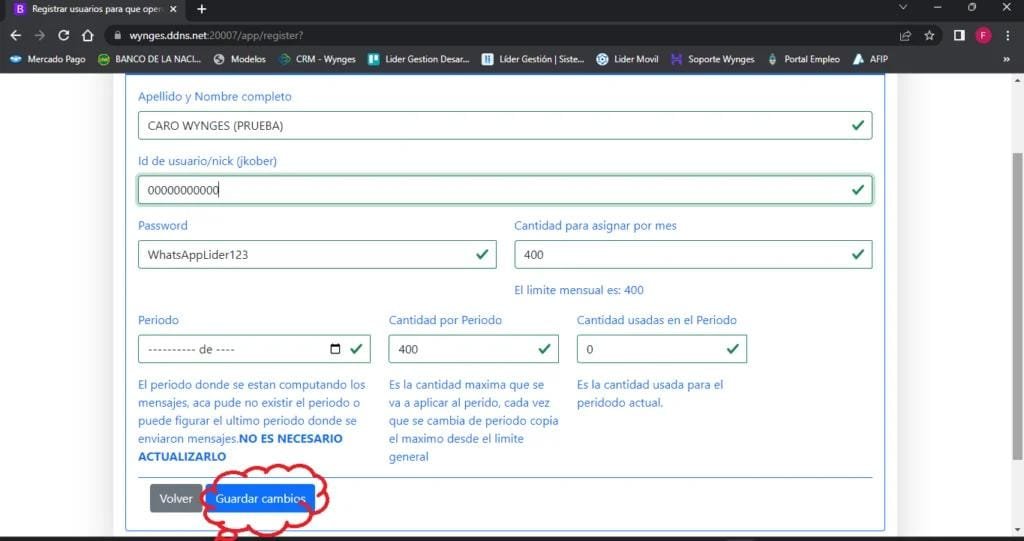1024x541 pixels.
Task: Click the home icon in the toolbar
Action: (88, 35)
